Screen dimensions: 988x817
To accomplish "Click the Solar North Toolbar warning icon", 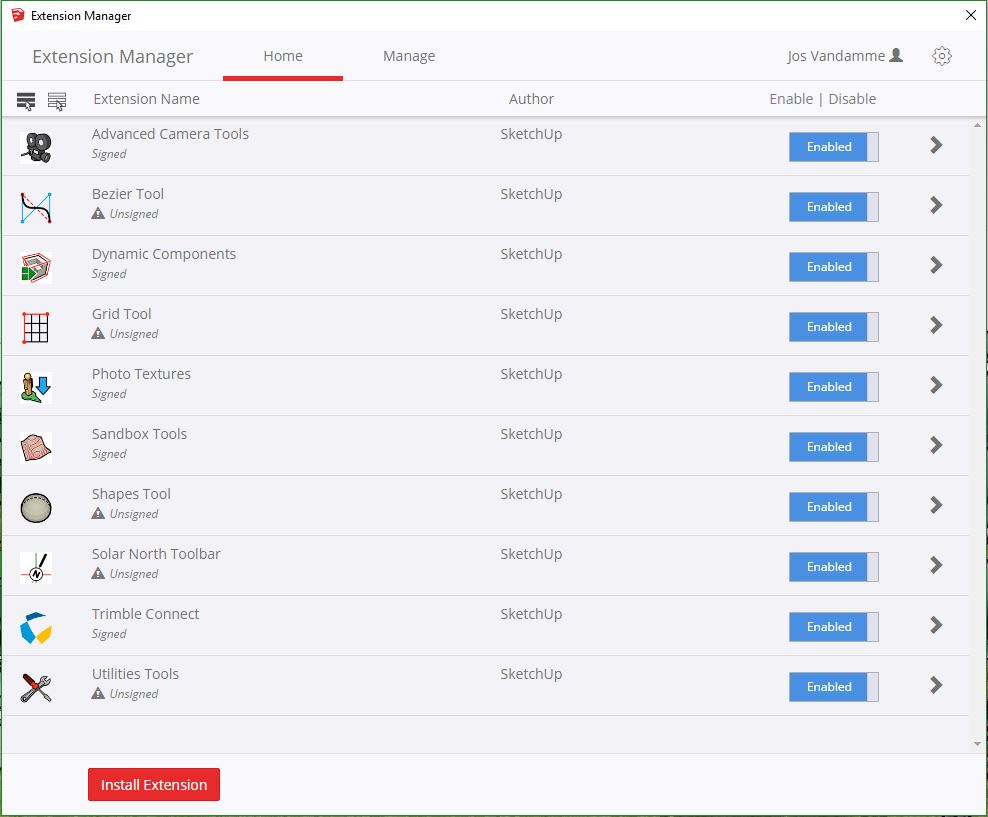I will [x=98, y=573].
